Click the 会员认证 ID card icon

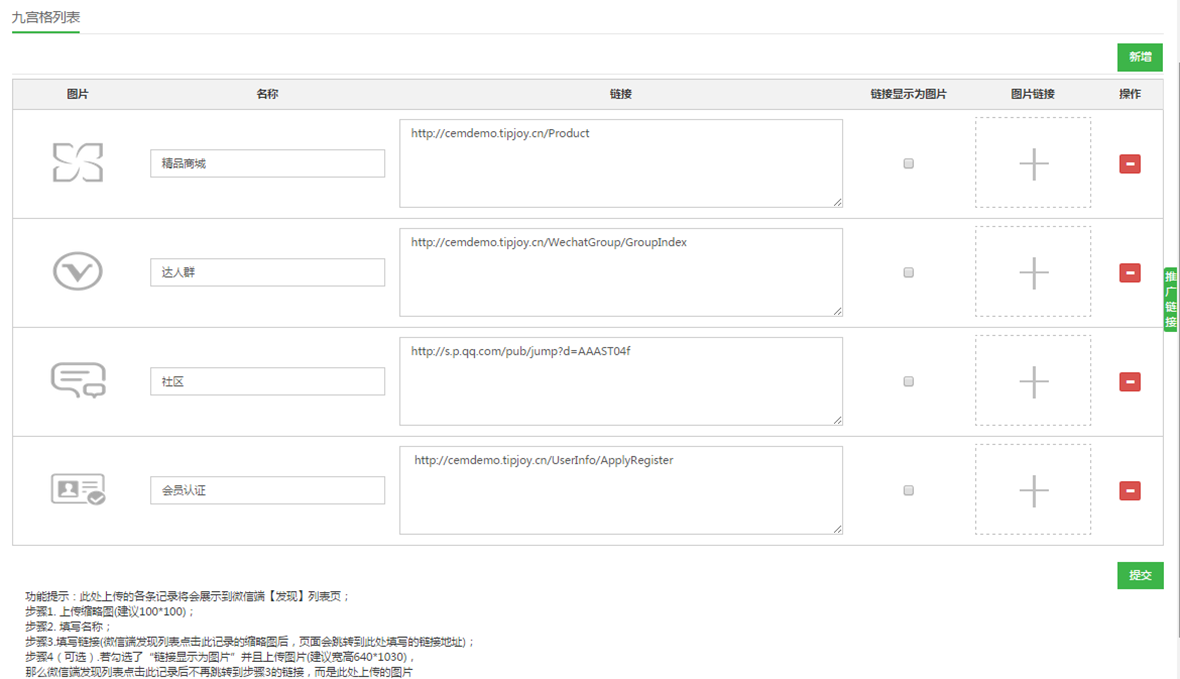(x=78, y=489)
